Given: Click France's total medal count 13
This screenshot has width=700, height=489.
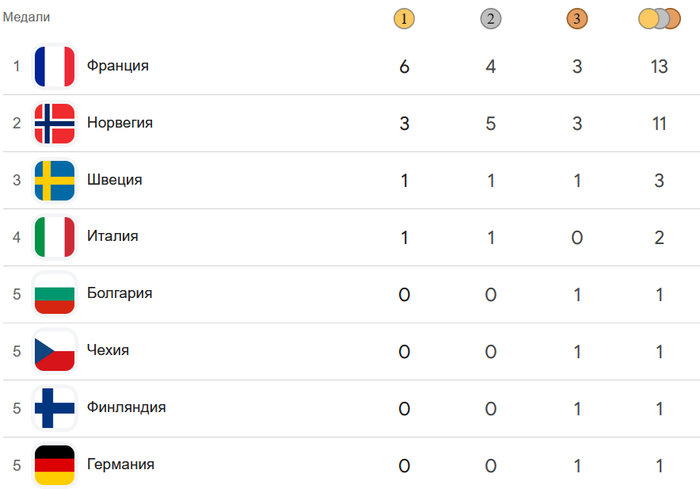Looking at the screenshot, I should coord(658,66).
